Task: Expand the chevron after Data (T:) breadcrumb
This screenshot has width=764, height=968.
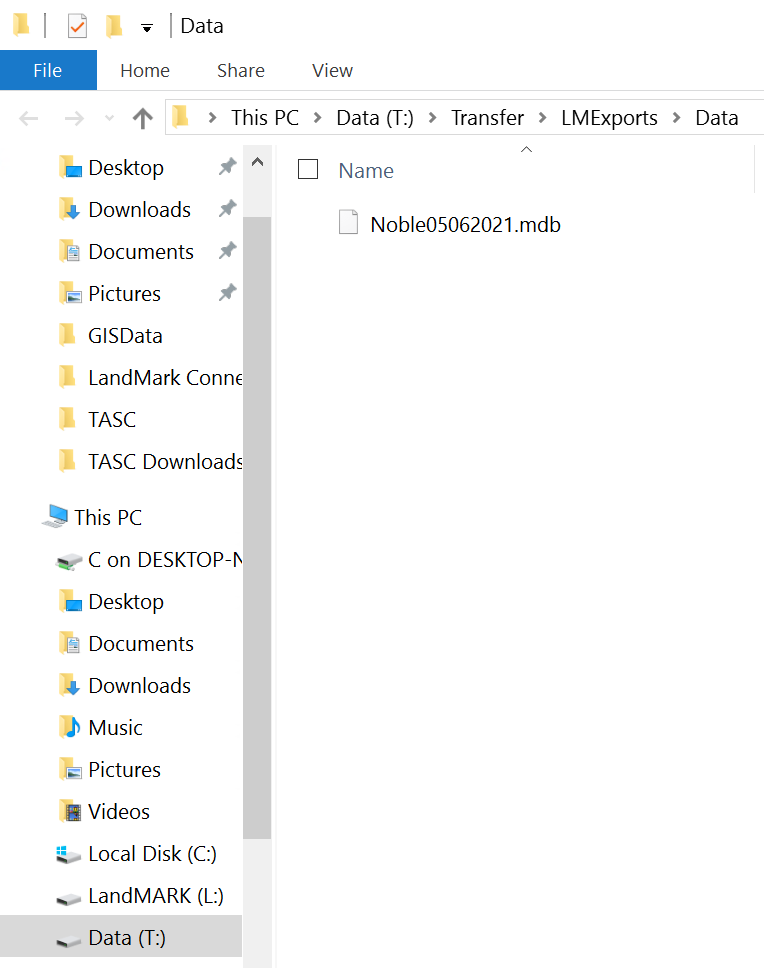Action: coord(433,117)
